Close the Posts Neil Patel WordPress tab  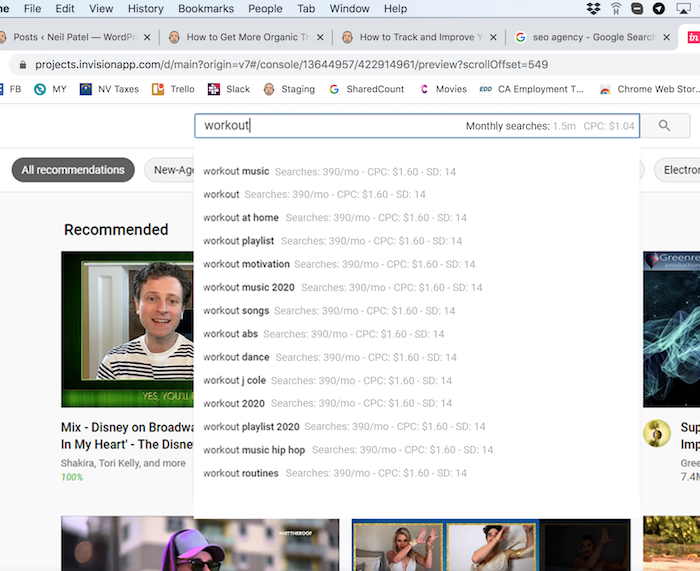tap(147, 38)
